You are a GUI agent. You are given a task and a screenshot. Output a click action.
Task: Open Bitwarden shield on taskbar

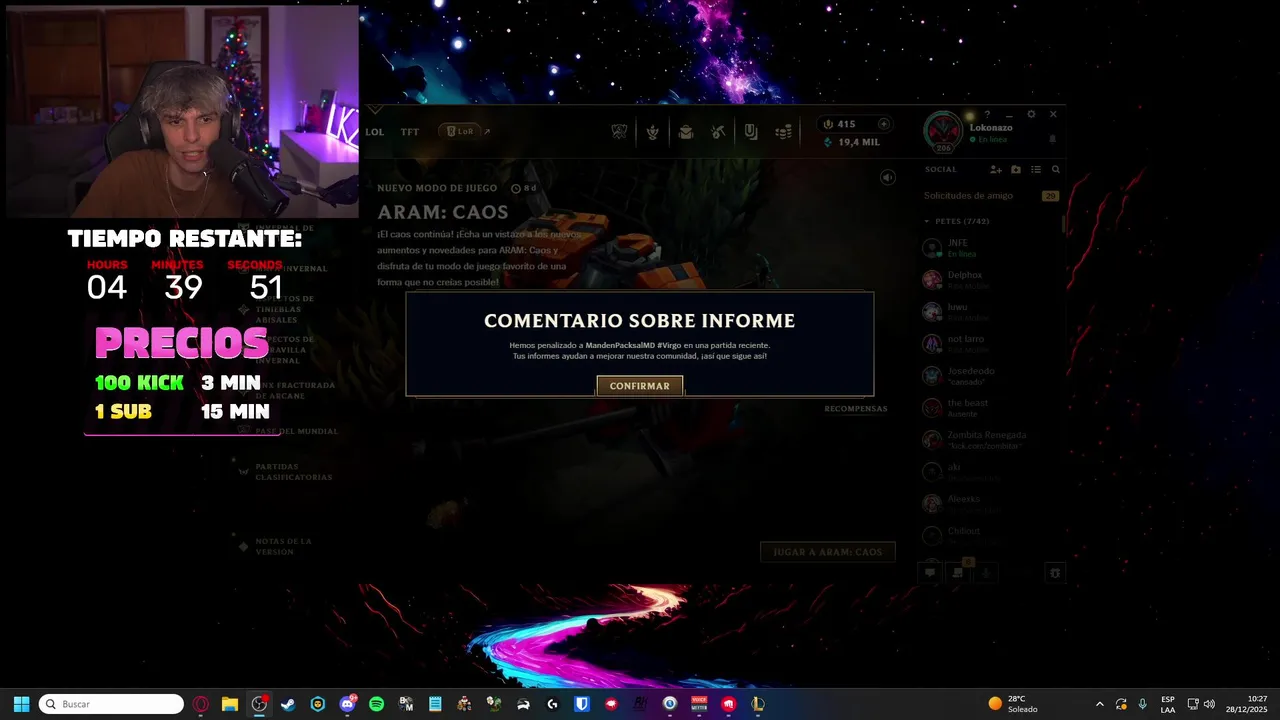[x=582, y=704]
